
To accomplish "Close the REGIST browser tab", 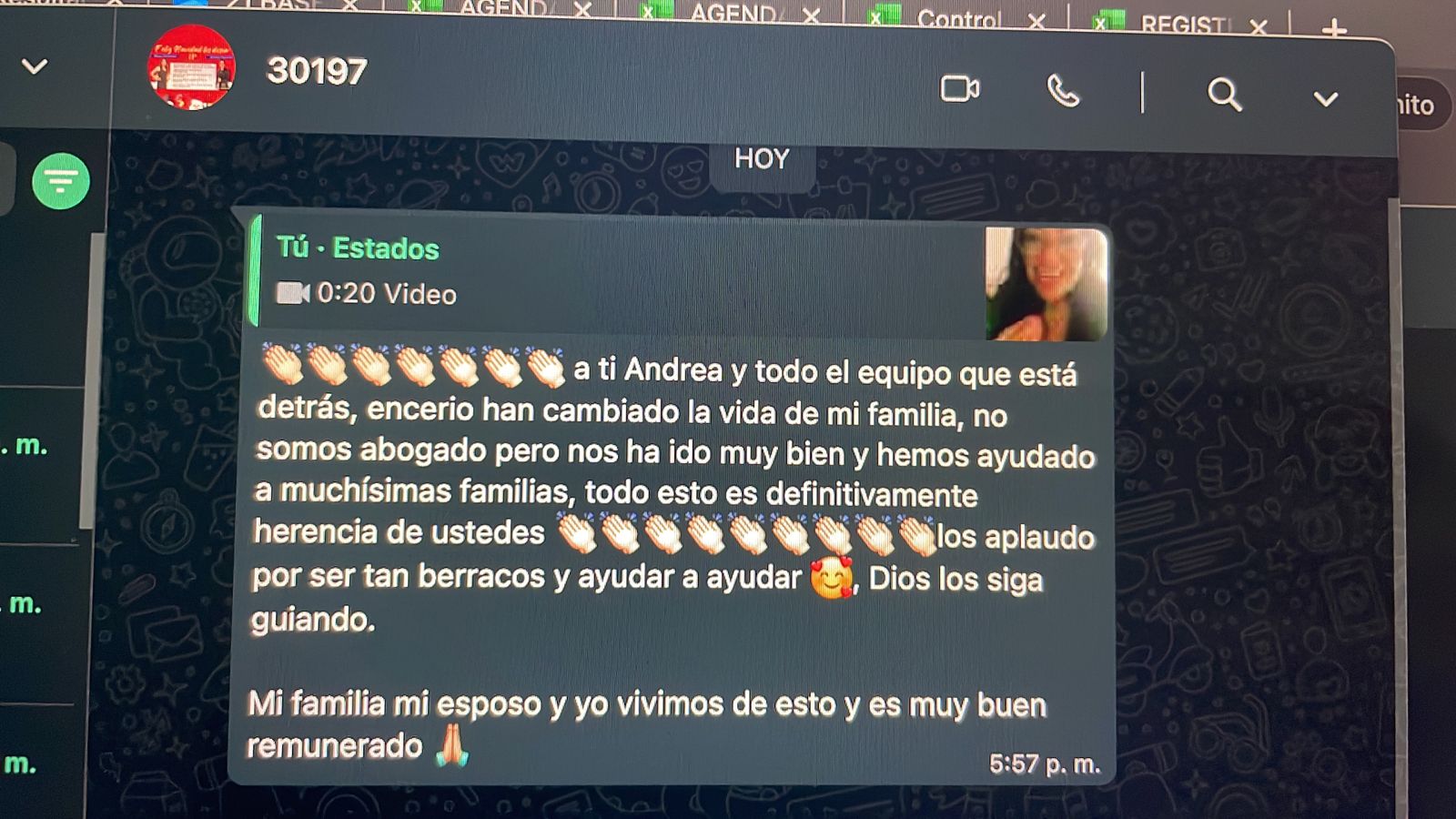I will click(1259, 27).
